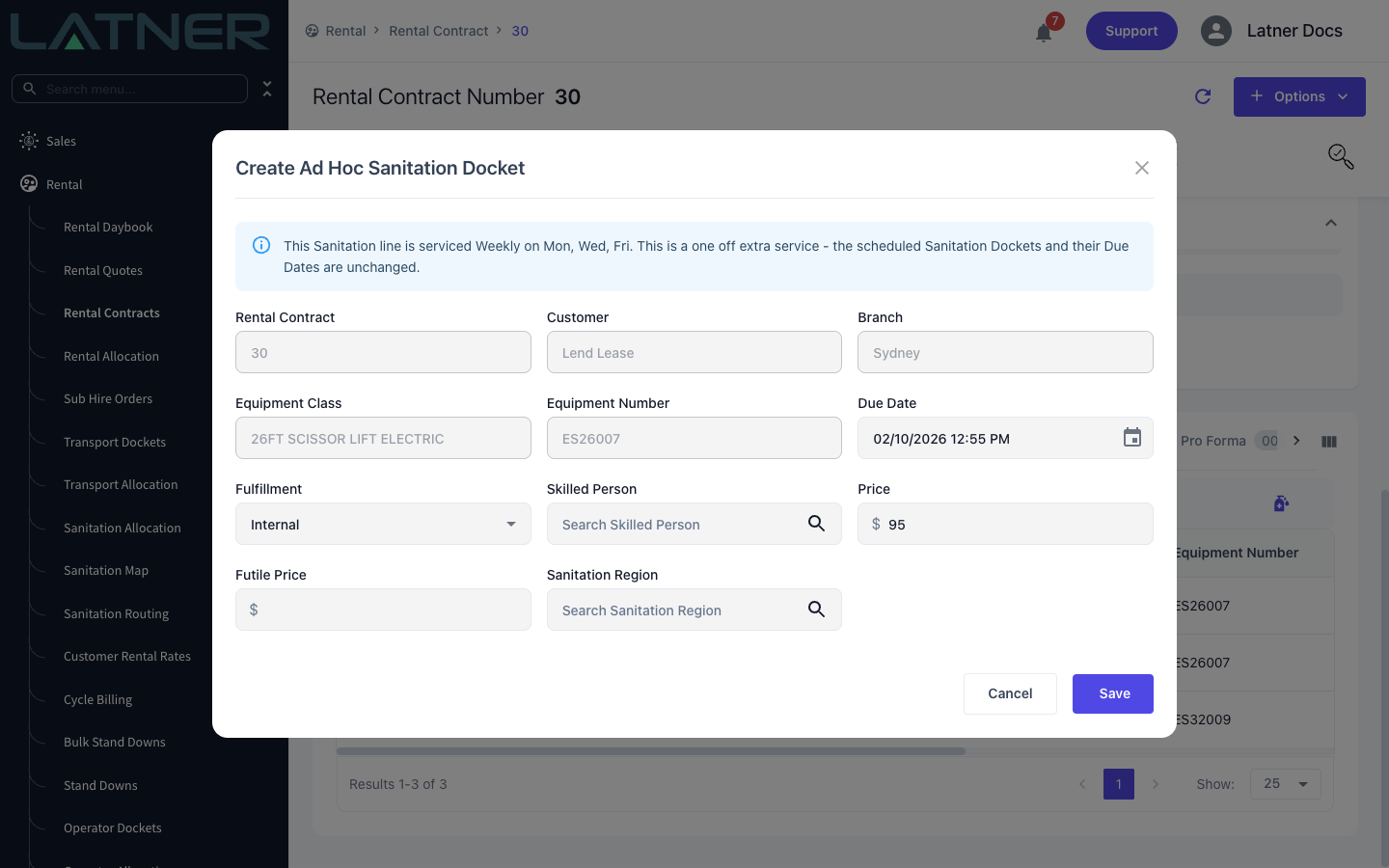The width and height of the screenshot is (1389, 868).
Task: Open Sanitation Allocation in the sidebar
Action: (x=123, y=528)
